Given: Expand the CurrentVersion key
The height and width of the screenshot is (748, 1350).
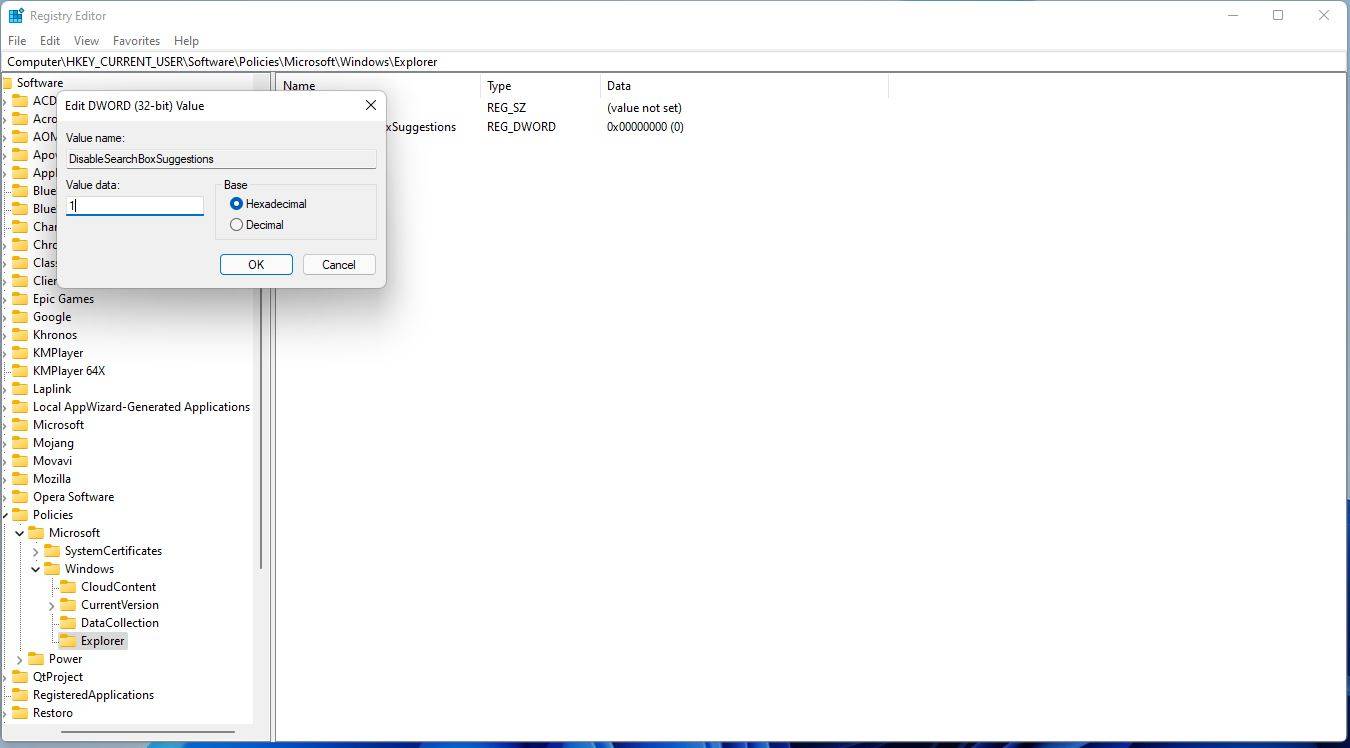Looking at the screenshot, I should pos(52,604).
